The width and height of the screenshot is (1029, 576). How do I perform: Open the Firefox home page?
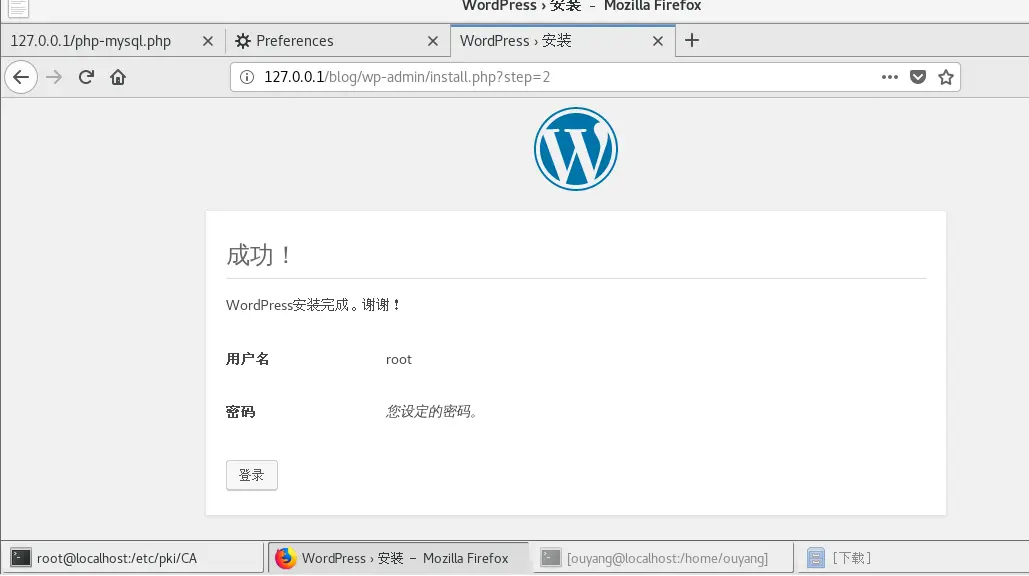[118, 77]
